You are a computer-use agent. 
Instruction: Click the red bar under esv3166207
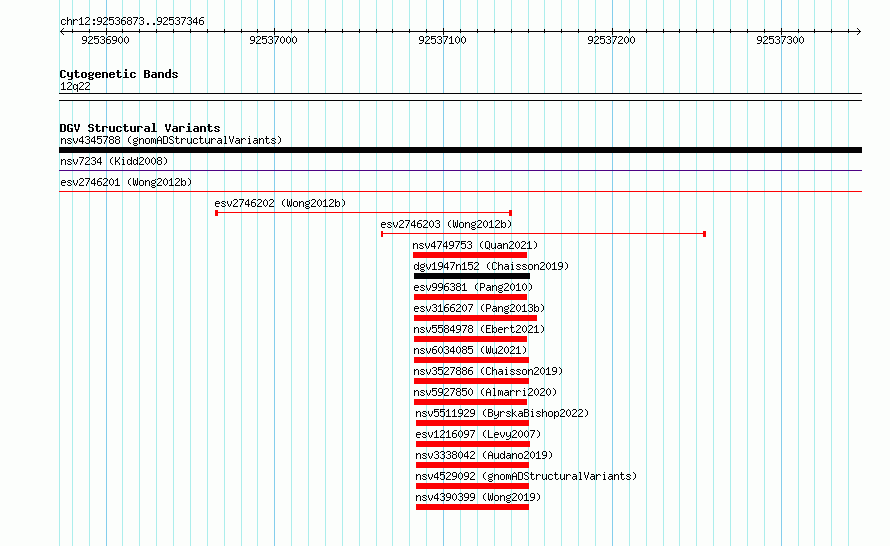(475, 318)
